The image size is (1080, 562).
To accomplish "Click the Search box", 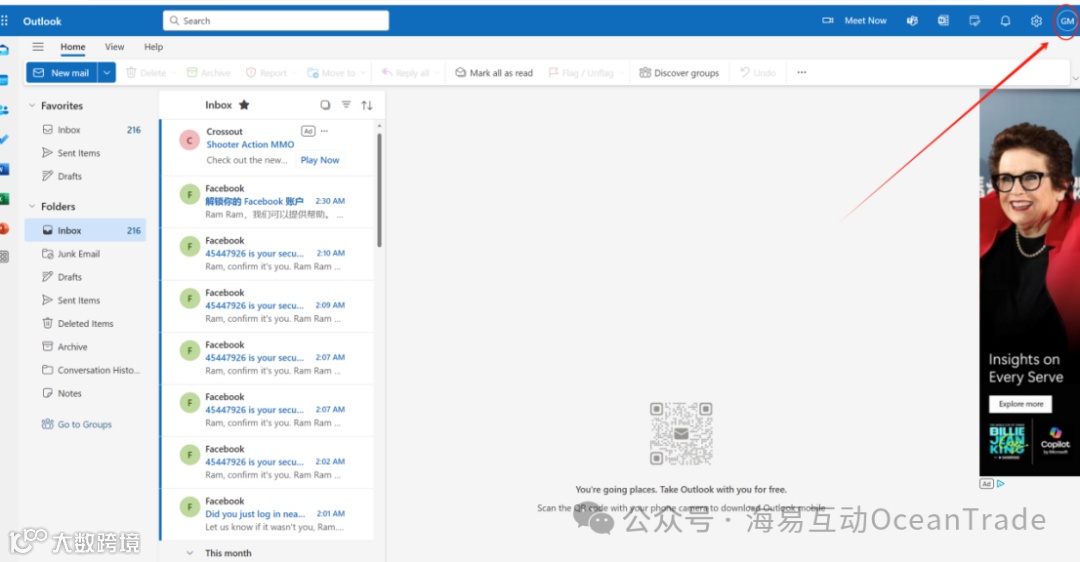I will click(276, 21).
